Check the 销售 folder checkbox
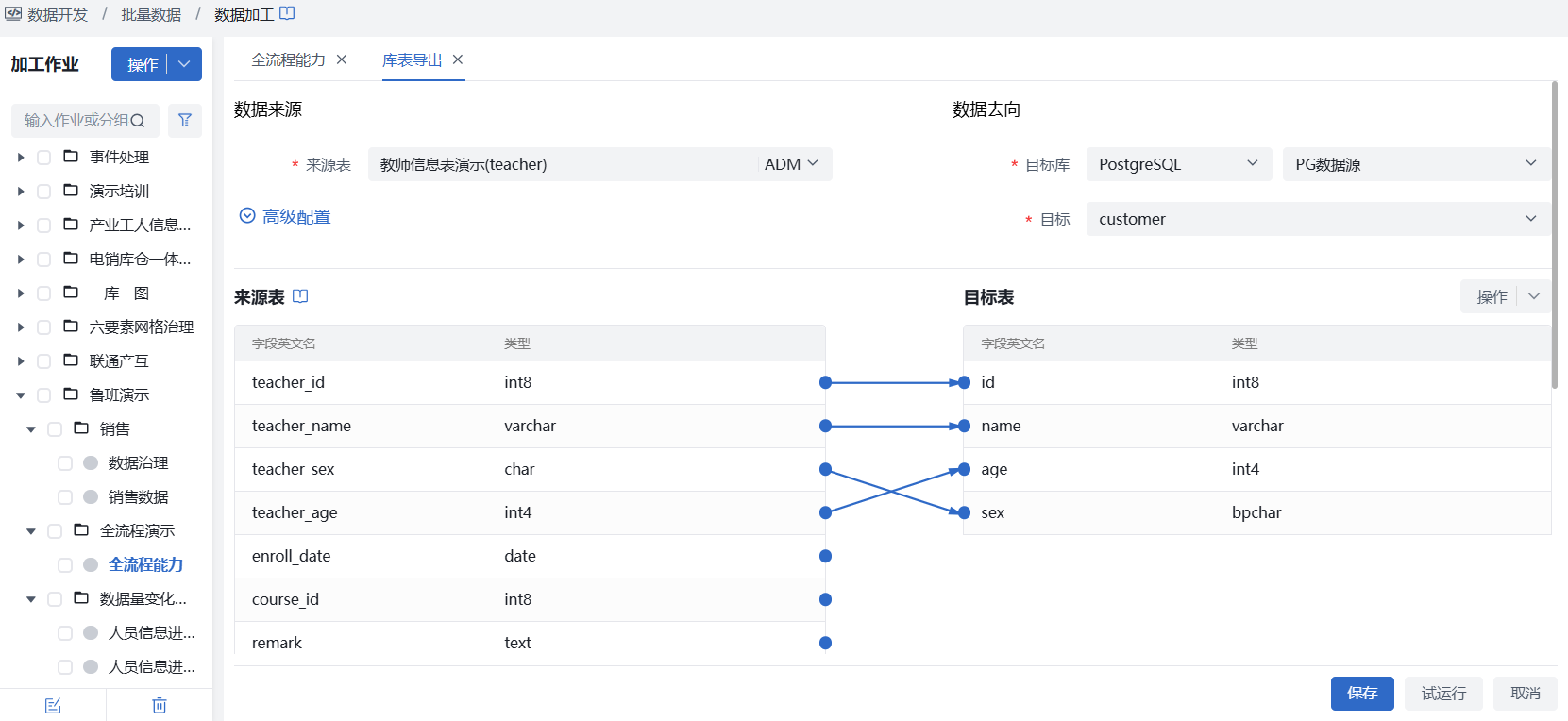1568x721 pixels. 55,429
